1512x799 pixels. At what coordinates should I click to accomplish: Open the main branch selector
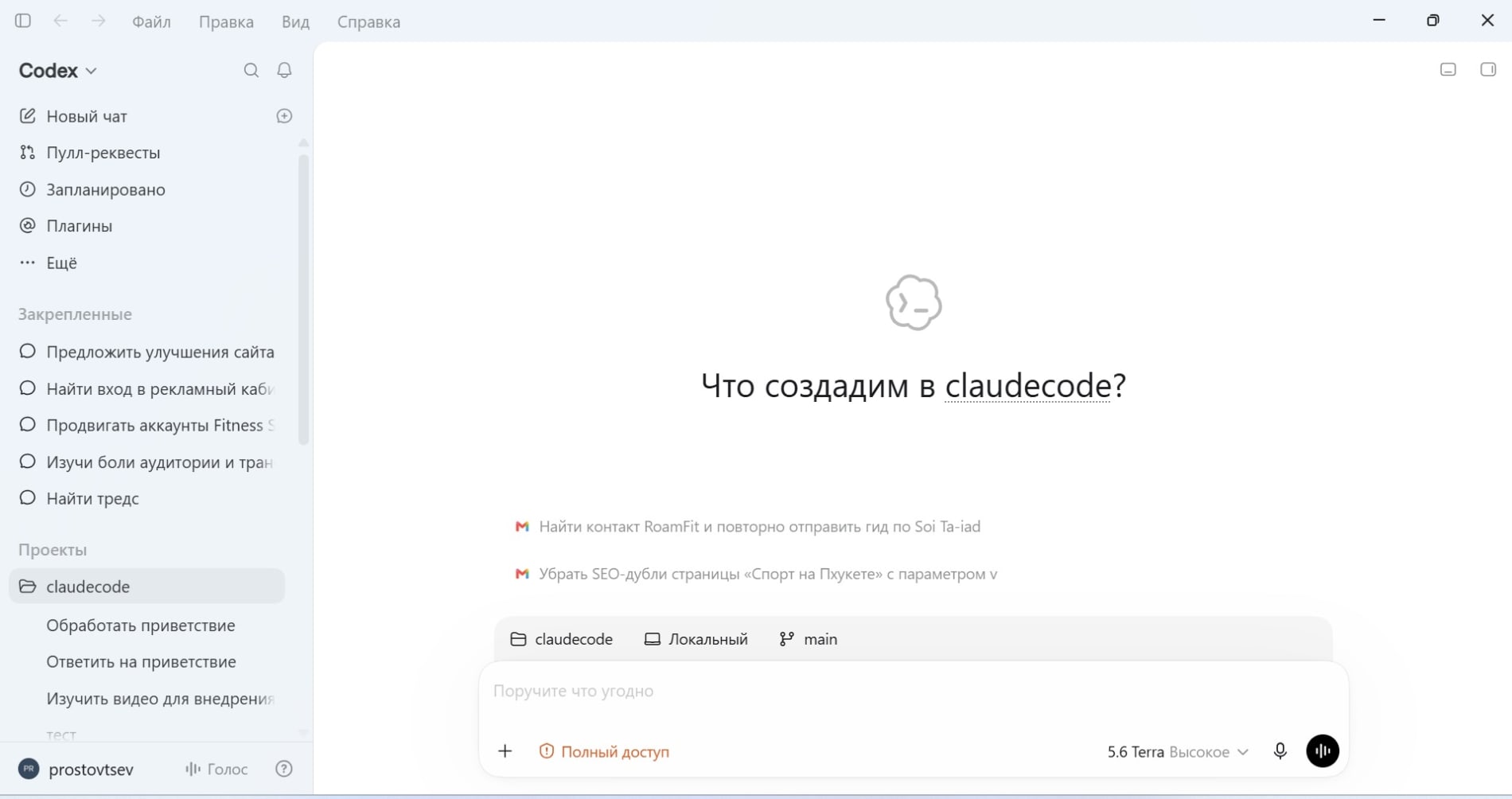pos(809,639)
